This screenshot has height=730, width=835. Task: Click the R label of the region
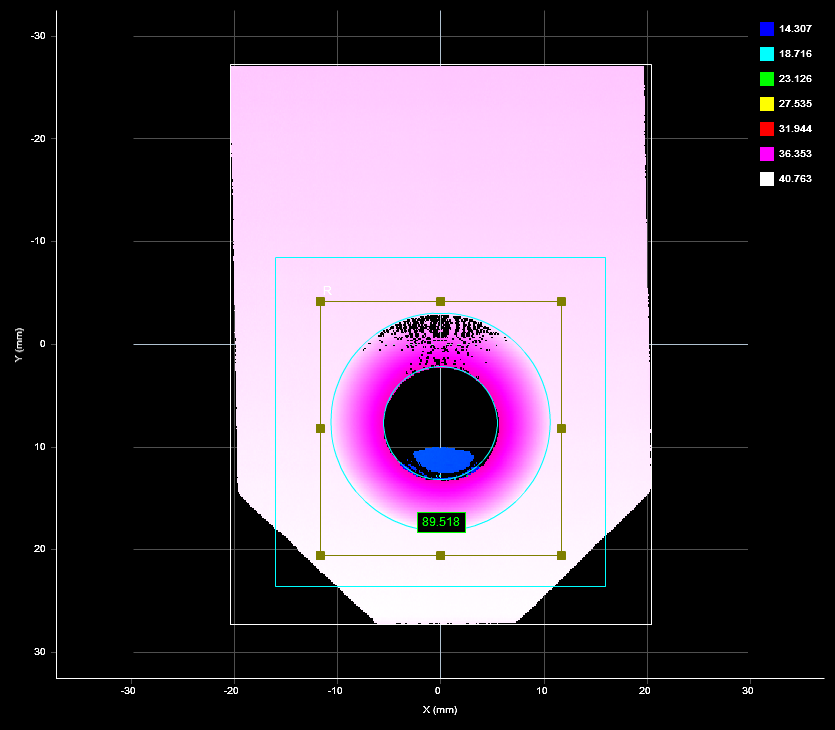328,290
